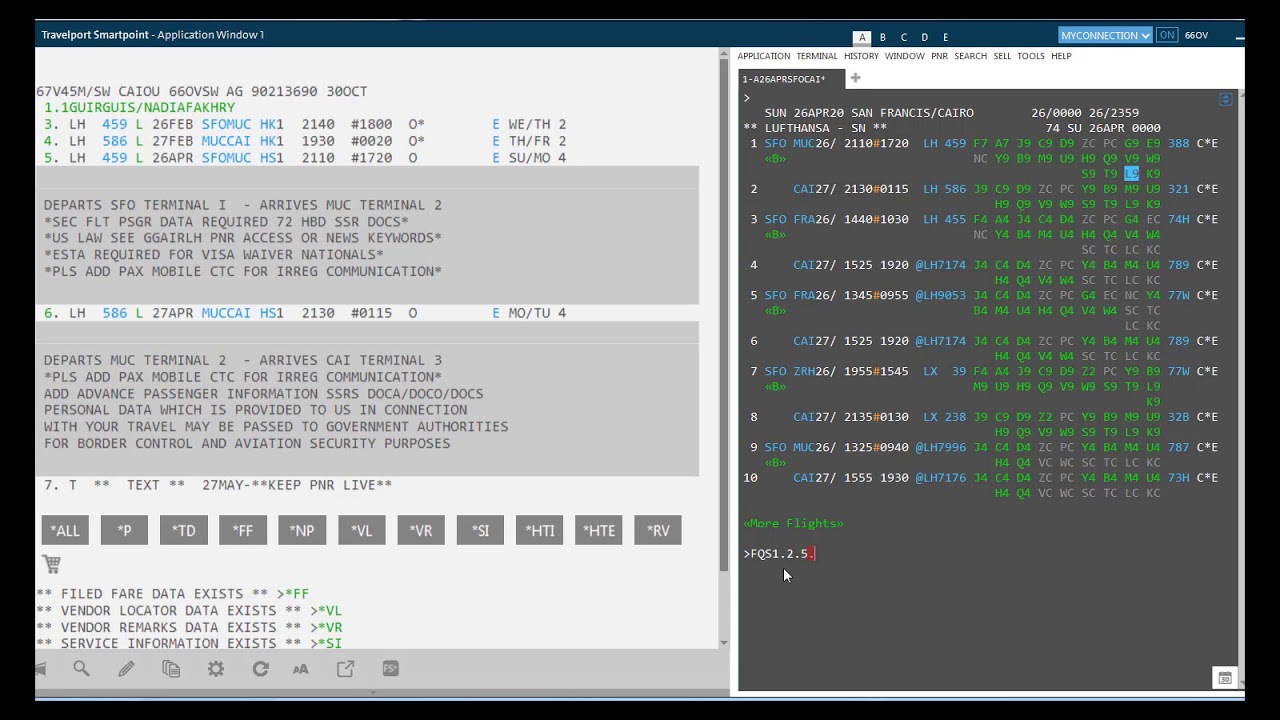Toggle the ON connection switch

click(1166, 35)
